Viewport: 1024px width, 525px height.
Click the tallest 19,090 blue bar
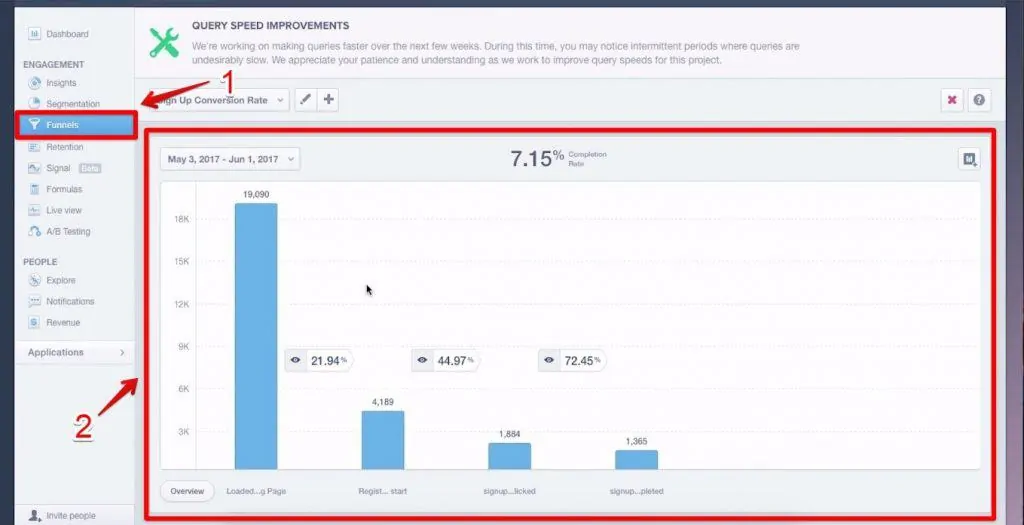point(256,335)
